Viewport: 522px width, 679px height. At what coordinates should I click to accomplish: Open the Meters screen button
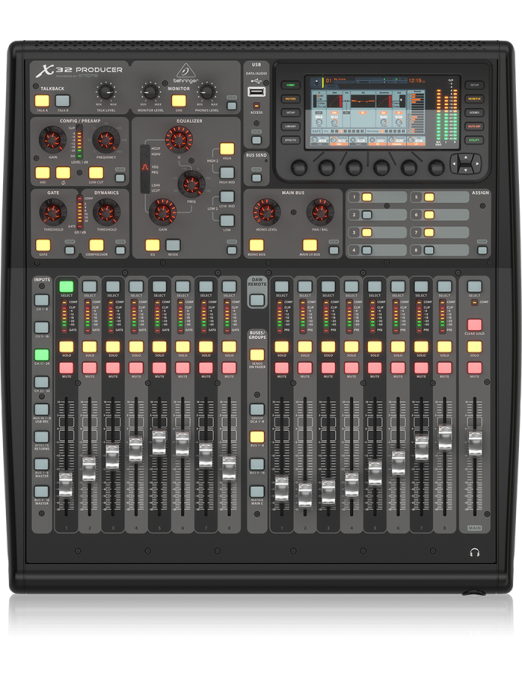(x=290, y=99)
